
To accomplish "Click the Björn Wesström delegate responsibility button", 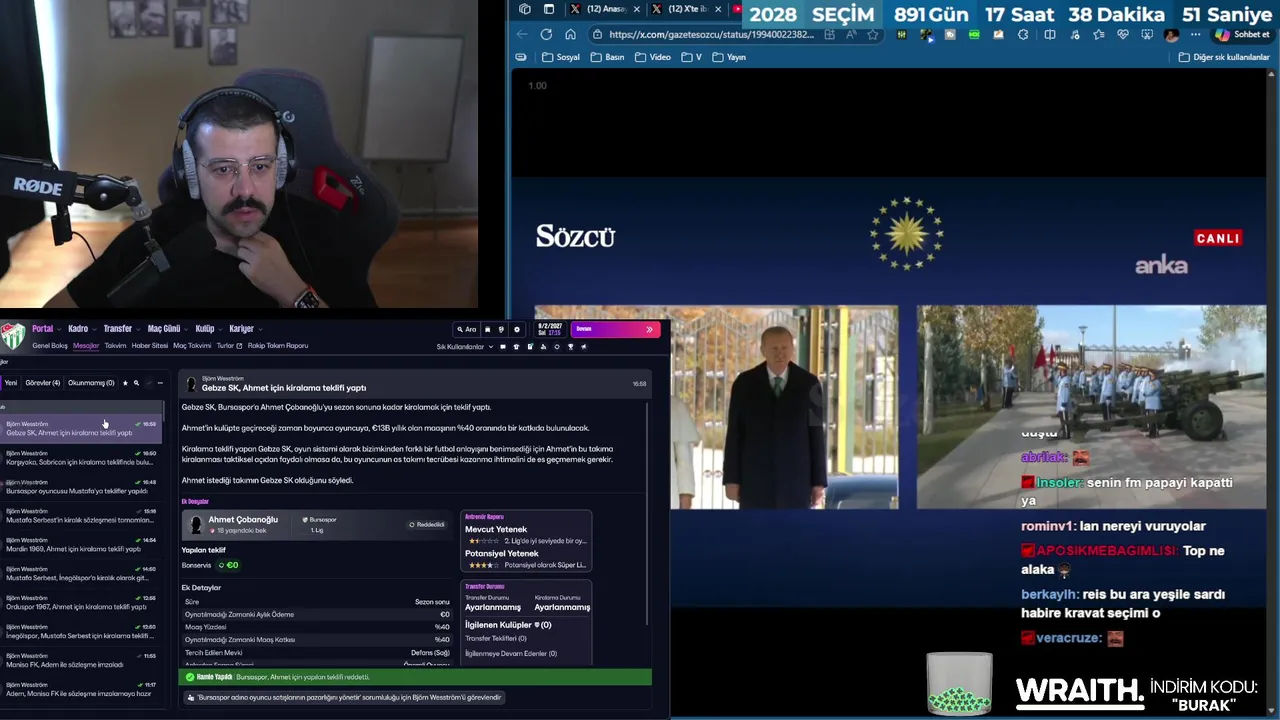I will pos(344,698).
